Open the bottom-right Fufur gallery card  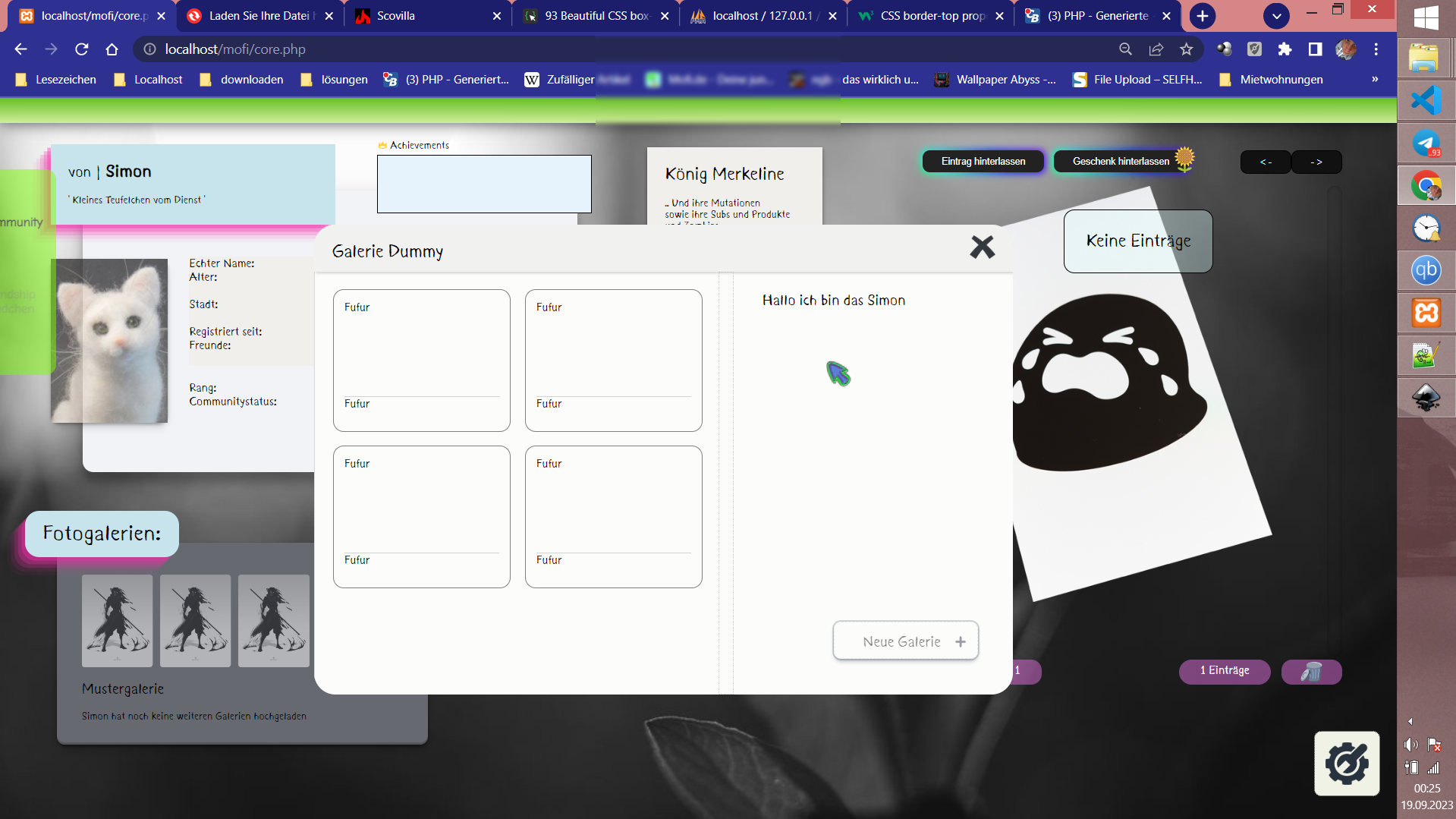pos(614,517)
